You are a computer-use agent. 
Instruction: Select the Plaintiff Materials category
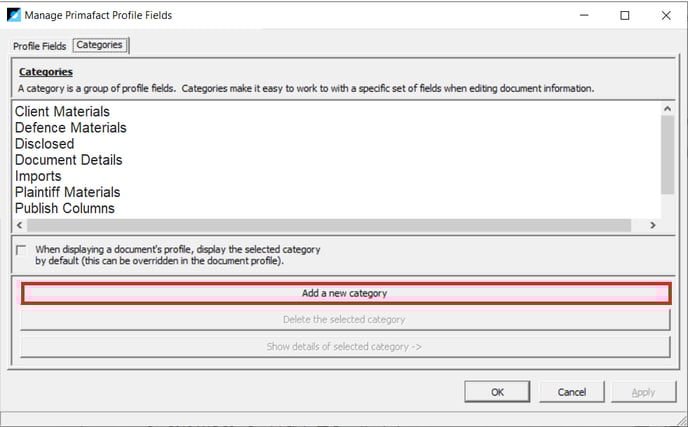[68, 192]
